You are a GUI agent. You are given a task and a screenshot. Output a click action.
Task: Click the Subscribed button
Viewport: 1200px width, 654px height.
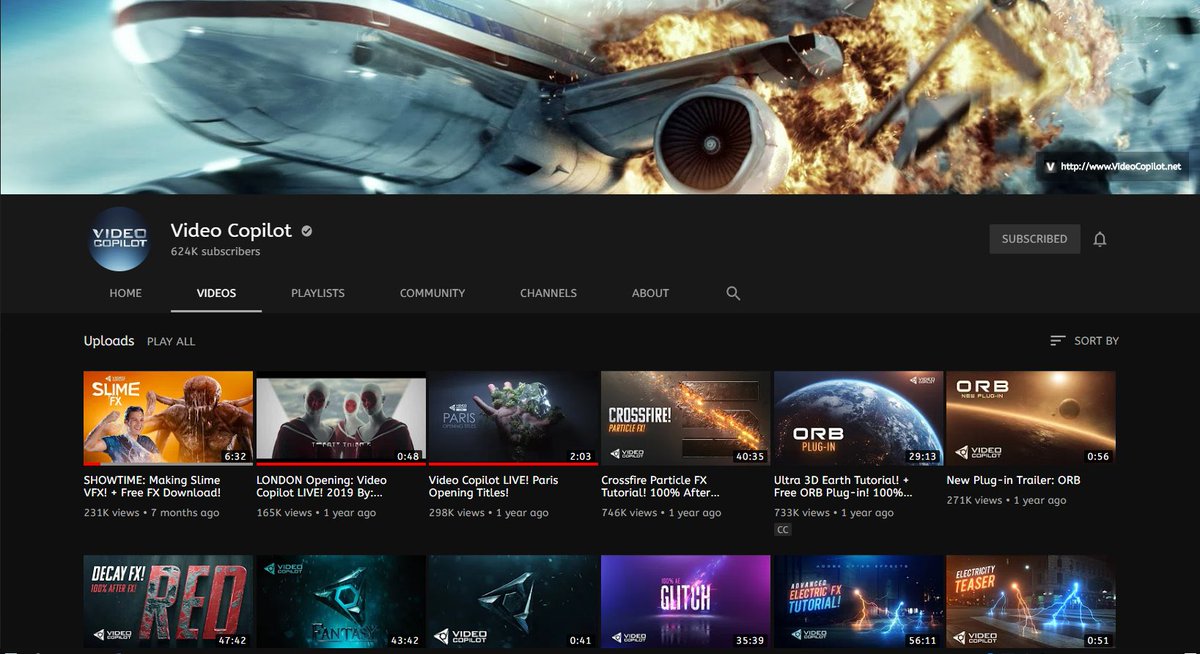1035,239
